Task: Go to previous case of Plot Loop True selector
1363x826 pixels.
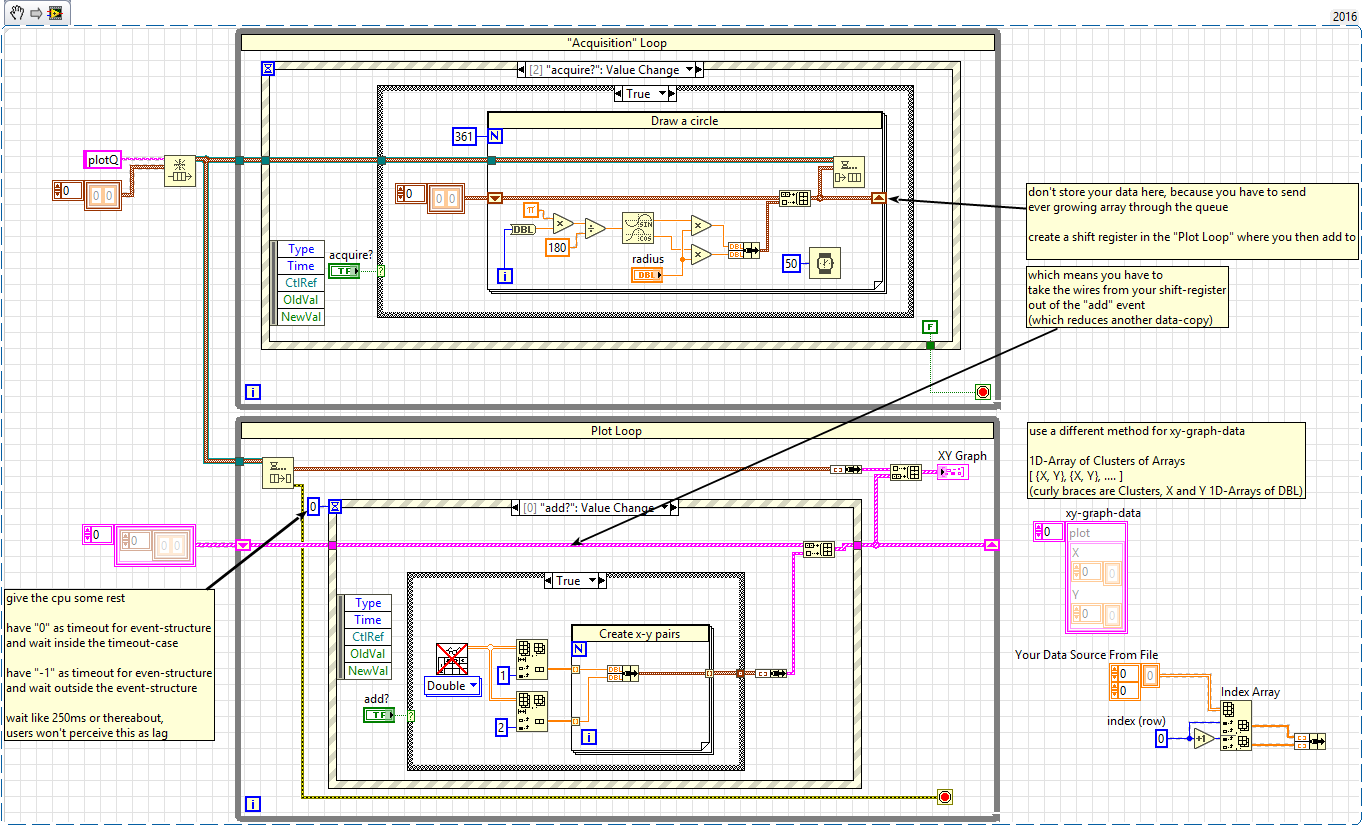Action: click(x=546, y=581)
